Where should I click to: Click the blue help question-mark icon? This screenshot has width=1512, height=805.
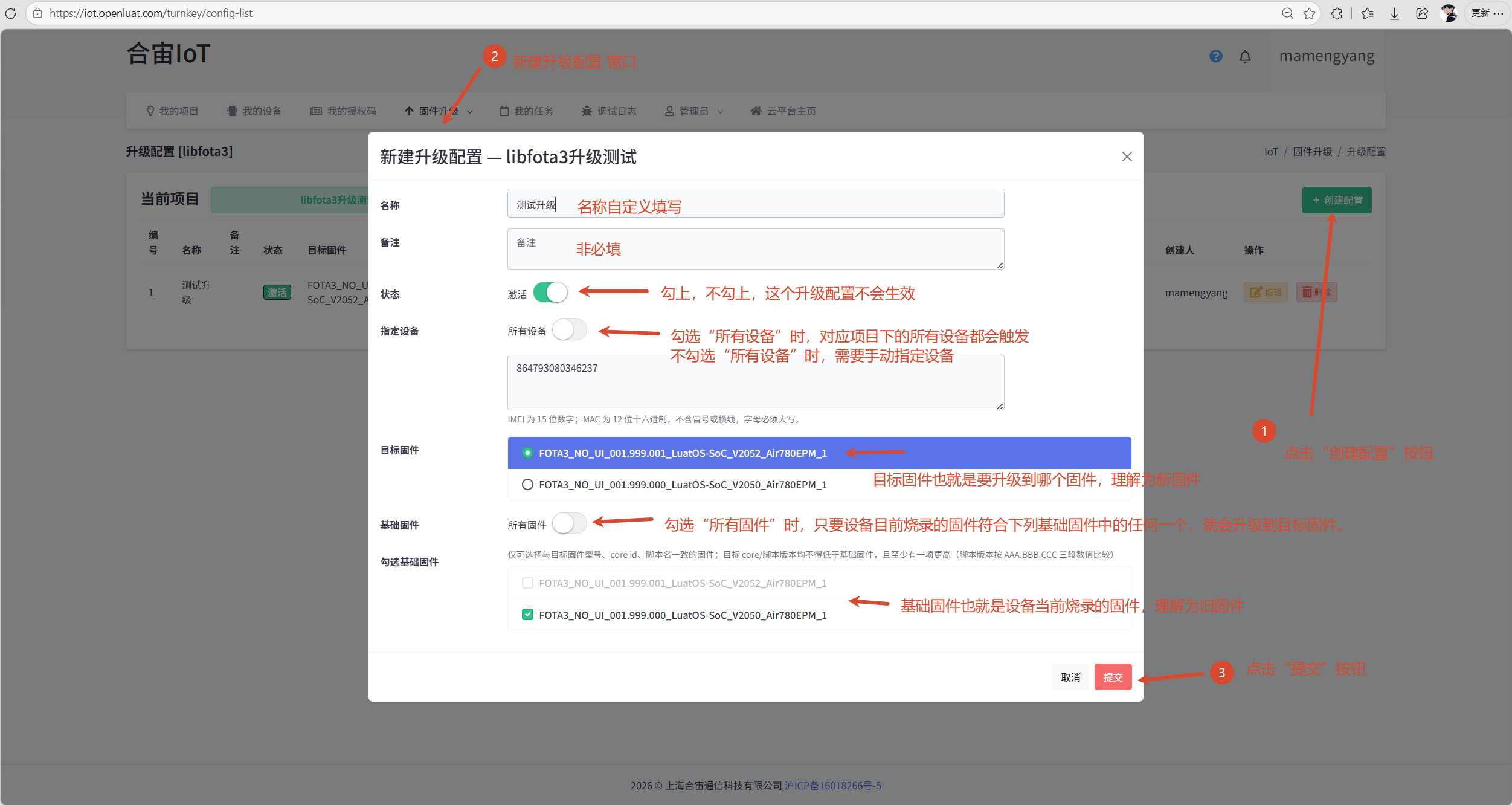click(x=1215, y=56)
